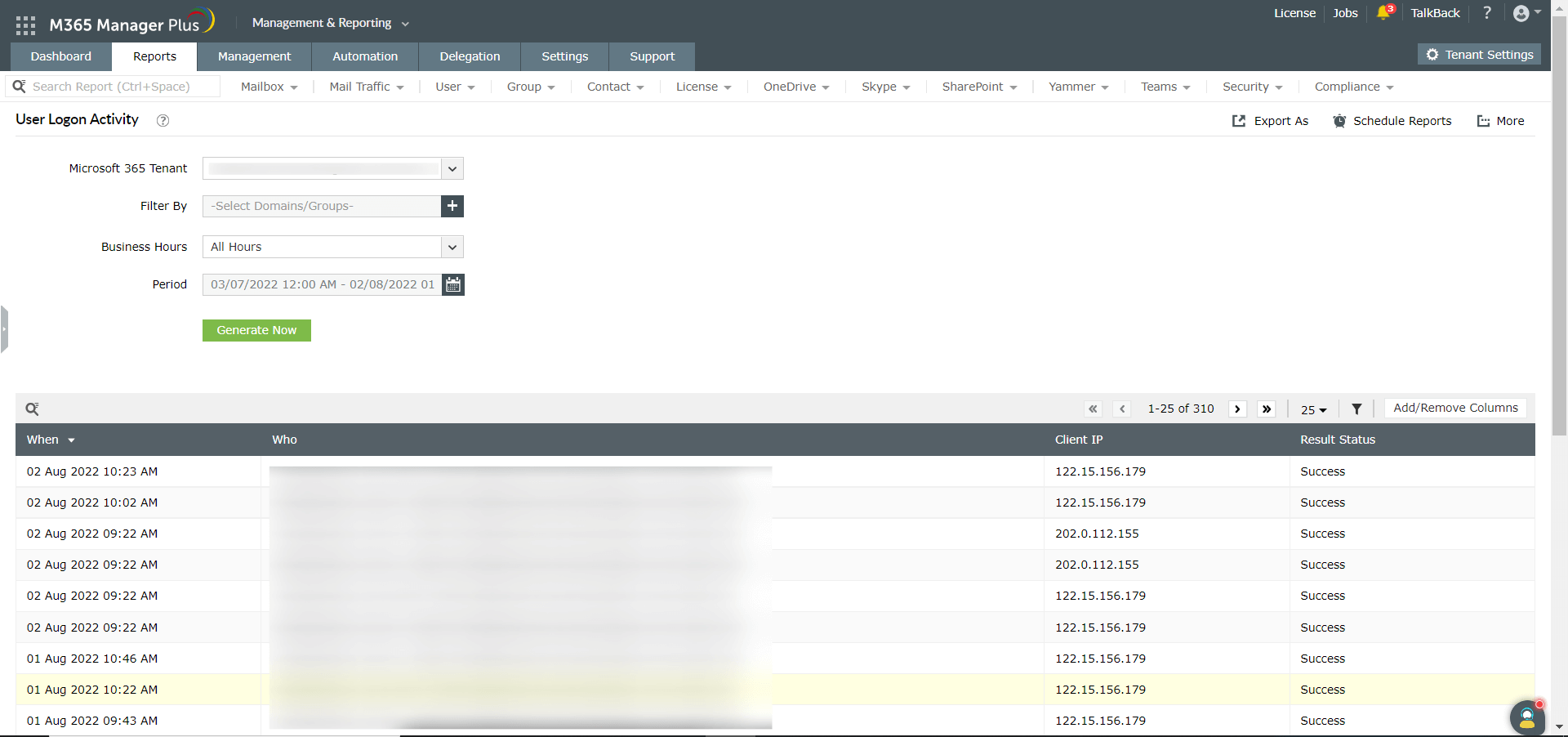Open the live chat assistant bubble
The image size is (1568, 737).
coord(1527,718)
